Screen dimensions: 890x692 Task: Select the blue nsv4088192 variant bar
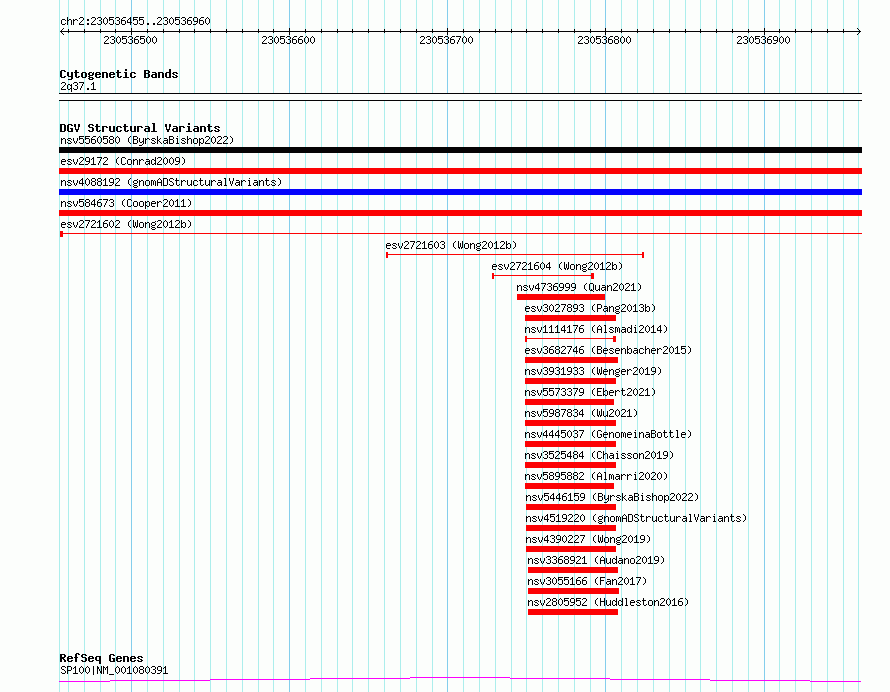[x=460, y=192]
